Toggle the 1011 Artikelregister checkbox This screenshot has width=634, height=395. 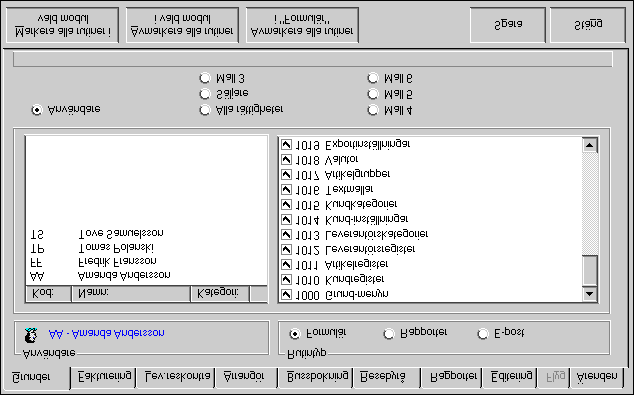tap(286, 264)
